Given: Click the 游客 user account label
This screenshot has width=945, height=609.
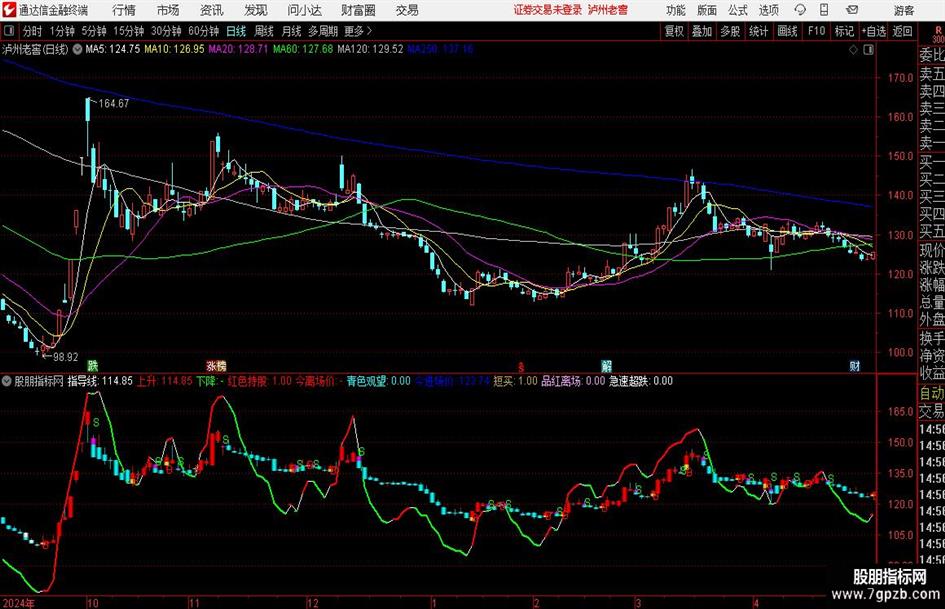Looking at the screenshot, I should pos(904,10).
